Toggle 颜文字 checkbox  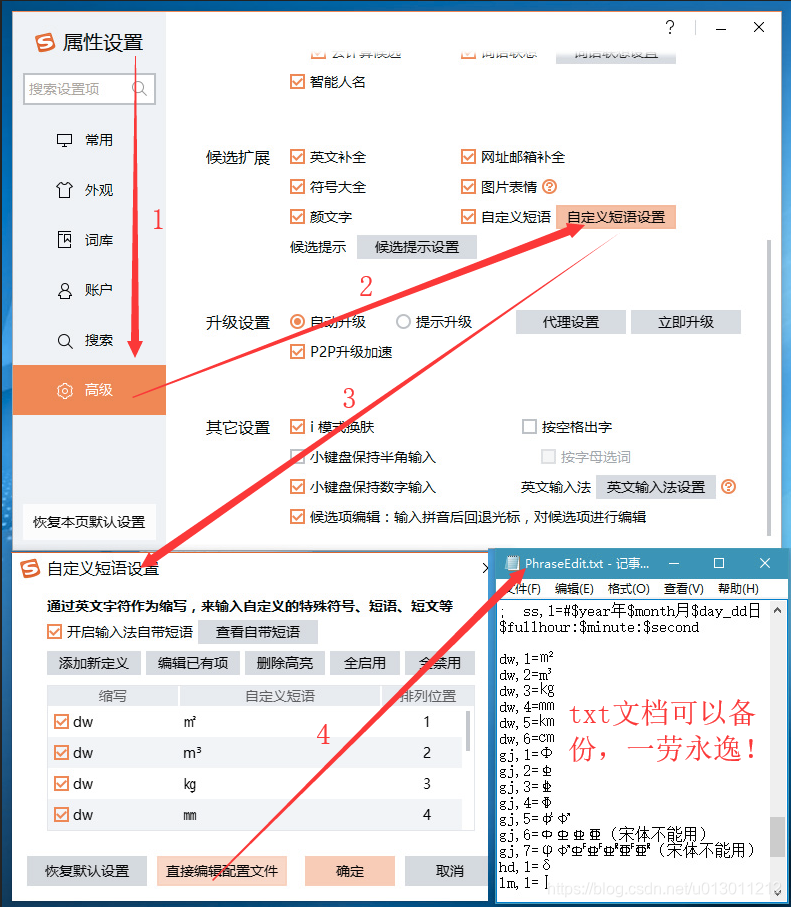[x=297, y=217]
